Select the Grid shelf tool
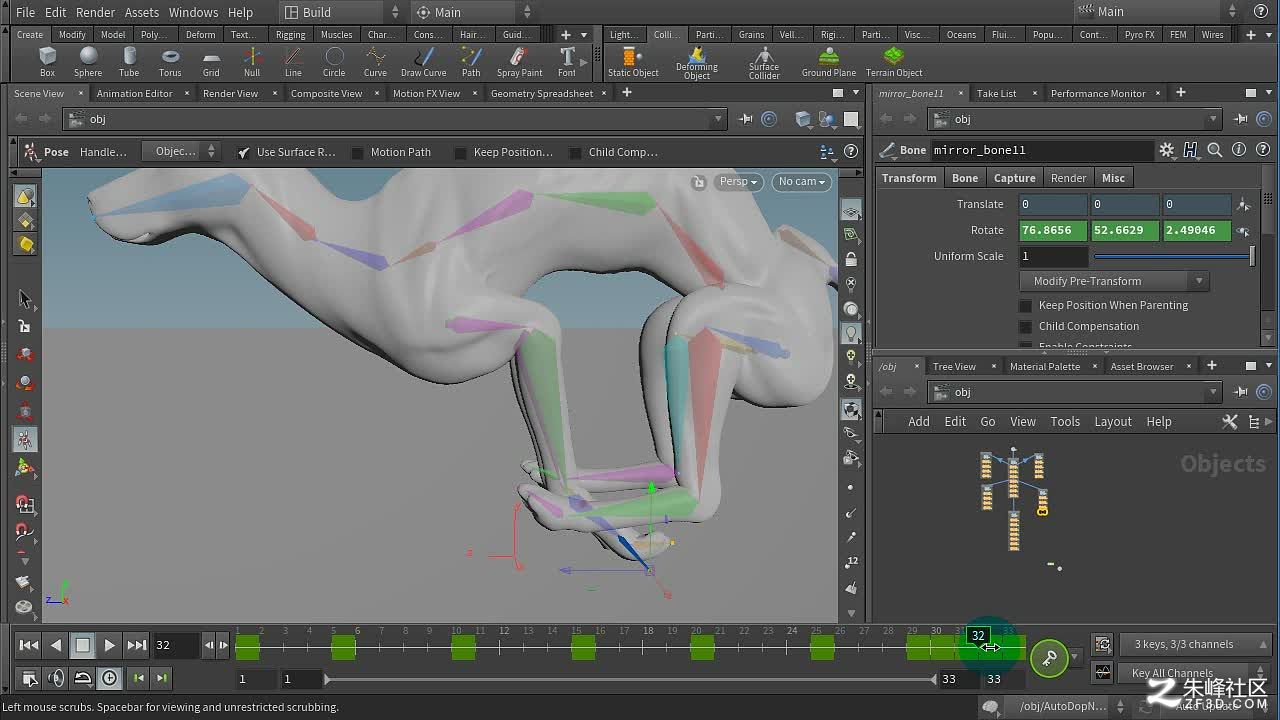Image resolution: width=1280 pixels, height=720 pixels. coord(211,62)
